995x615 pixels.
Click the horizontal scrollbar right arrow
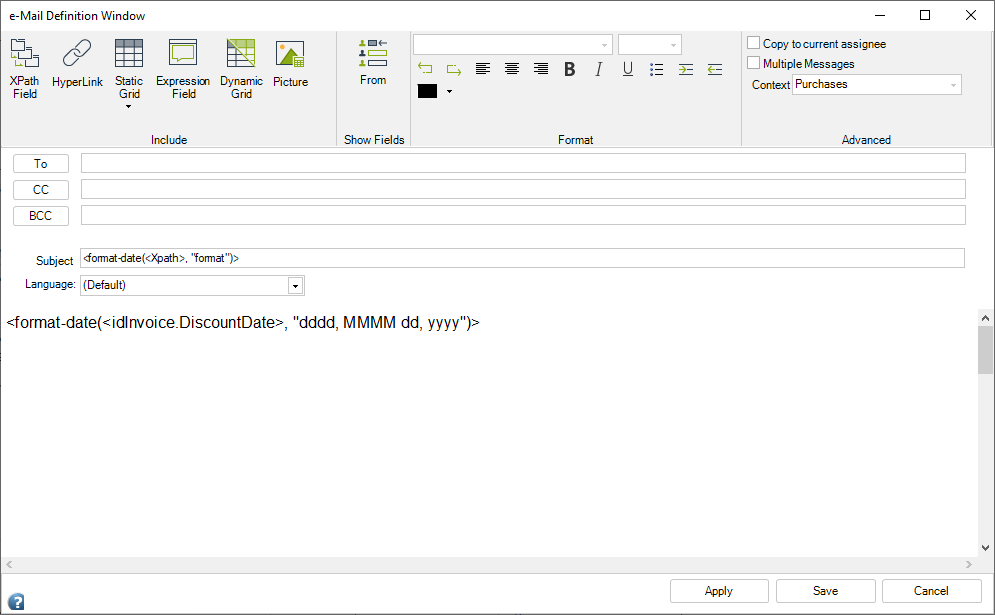(968, 564)
